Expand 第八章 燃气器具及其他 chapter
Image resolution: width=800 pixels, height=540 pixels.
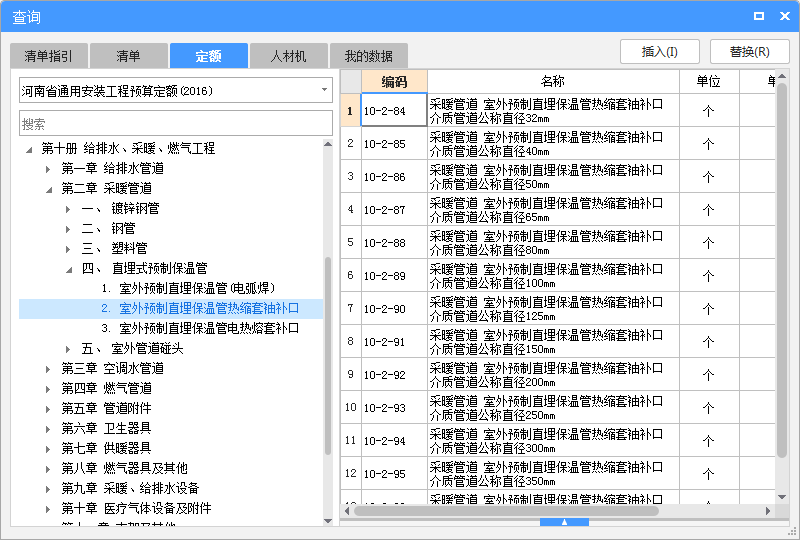(48, 469)
